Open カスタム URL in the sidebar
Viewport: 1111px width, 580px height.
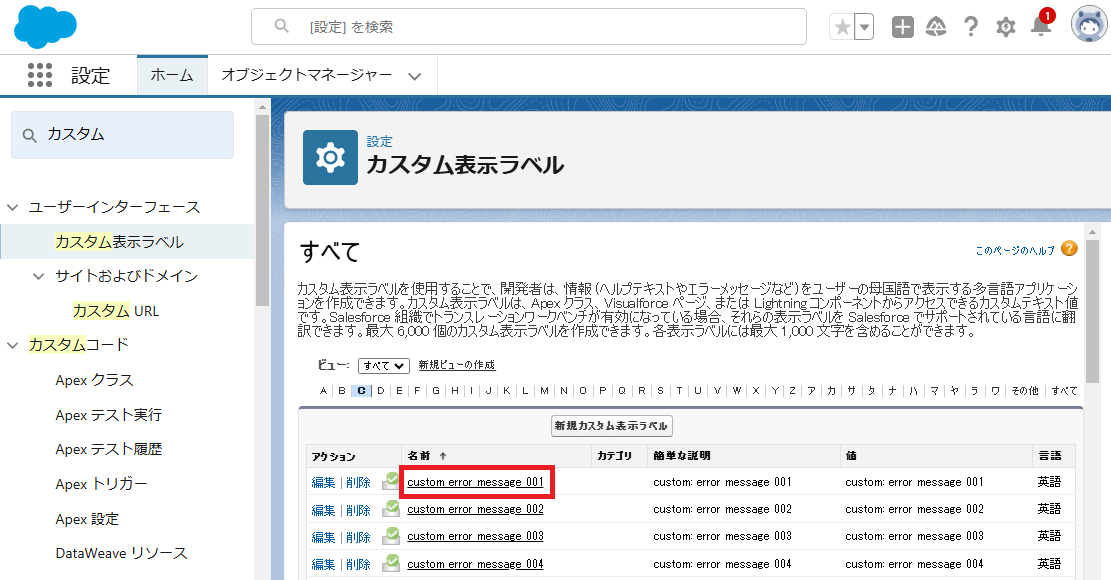coord(115,311)
